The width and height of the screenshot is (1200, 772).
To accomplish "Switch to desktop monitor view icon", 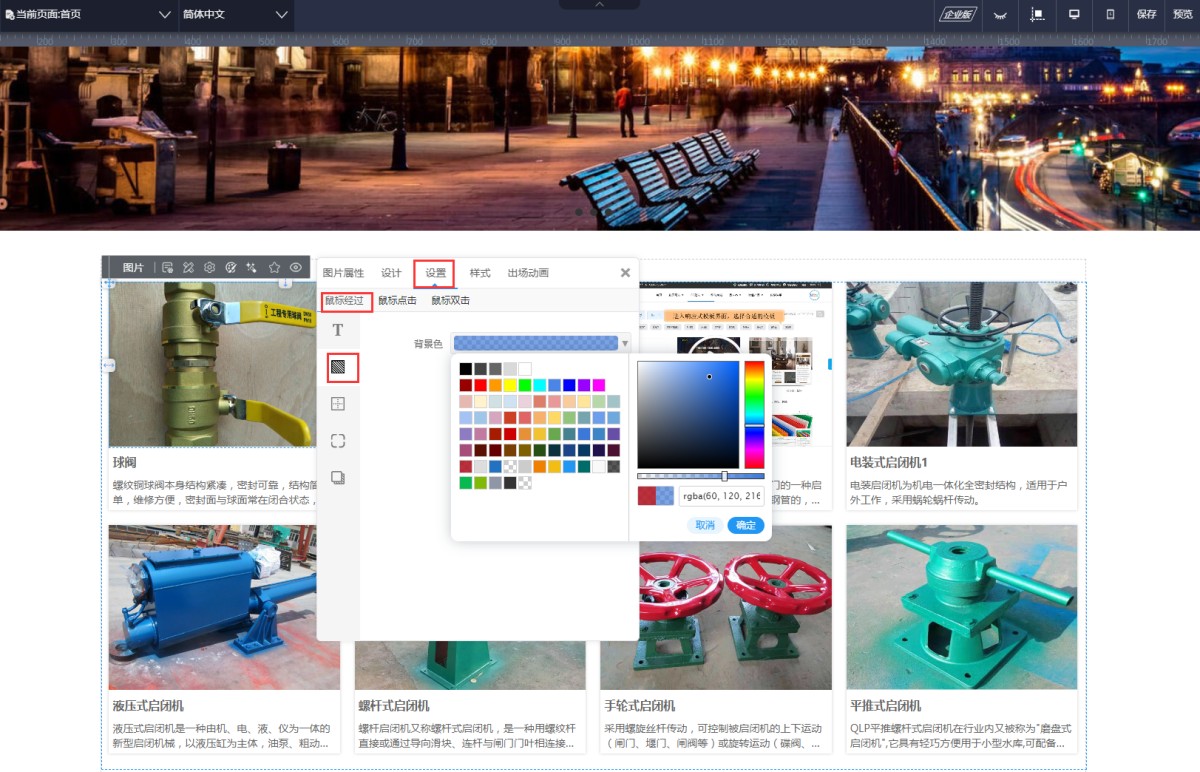I will click(1074, 15).
